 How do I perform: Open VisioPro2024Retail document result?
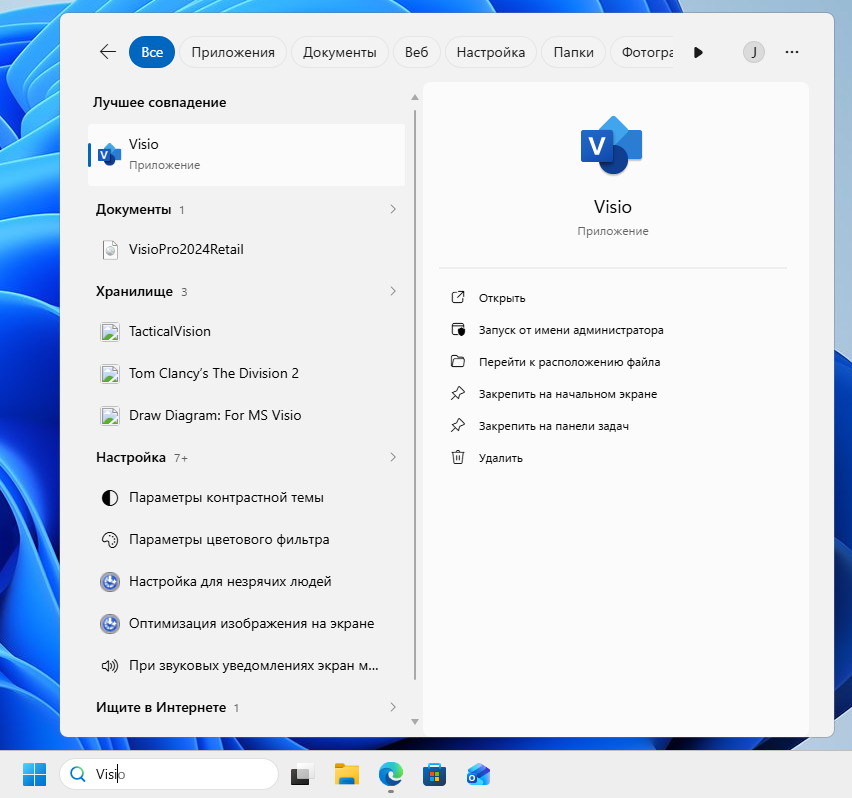[x=247, y=249]
